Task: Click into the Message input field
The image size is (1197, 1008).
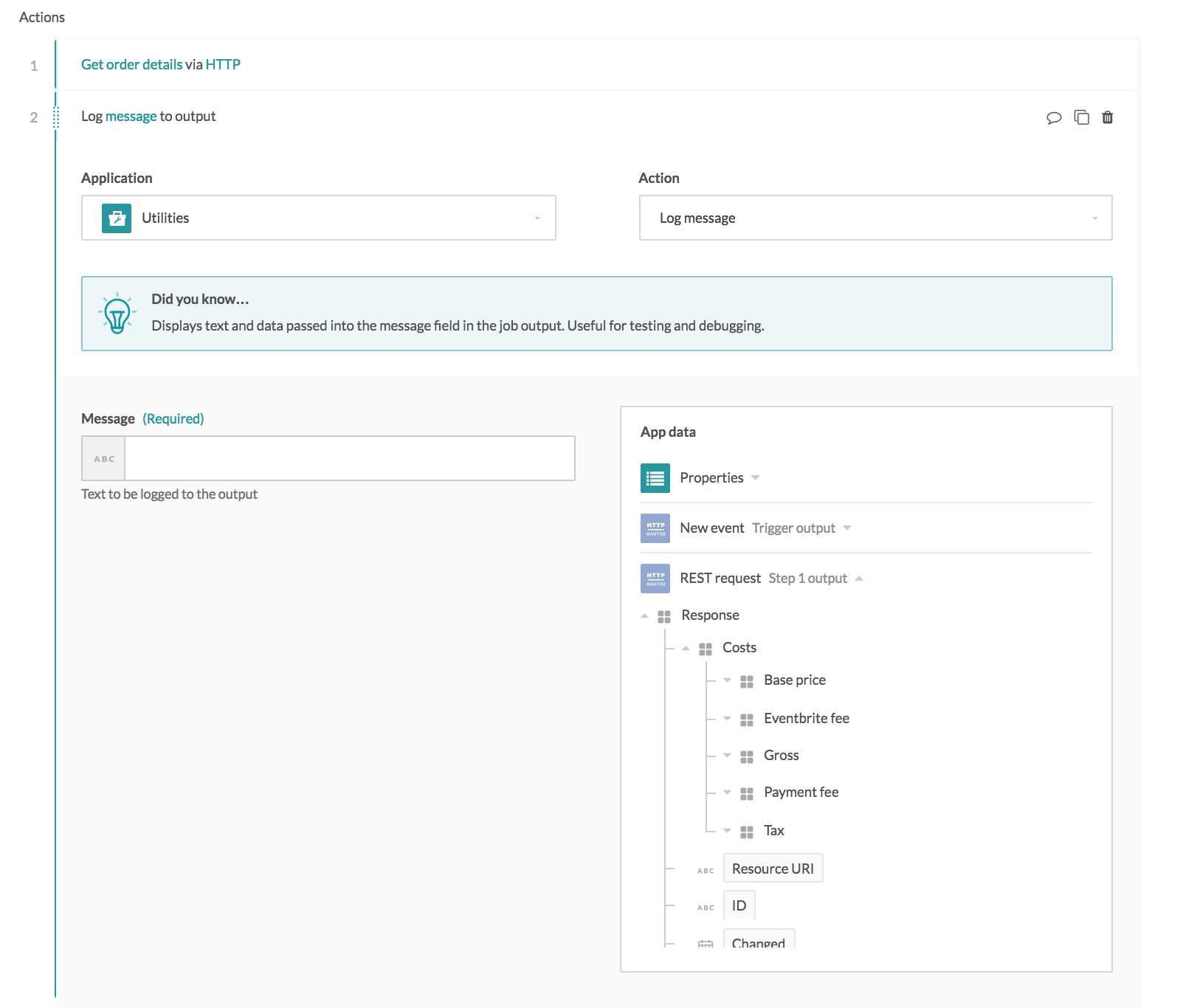Action: click(349, 459)
